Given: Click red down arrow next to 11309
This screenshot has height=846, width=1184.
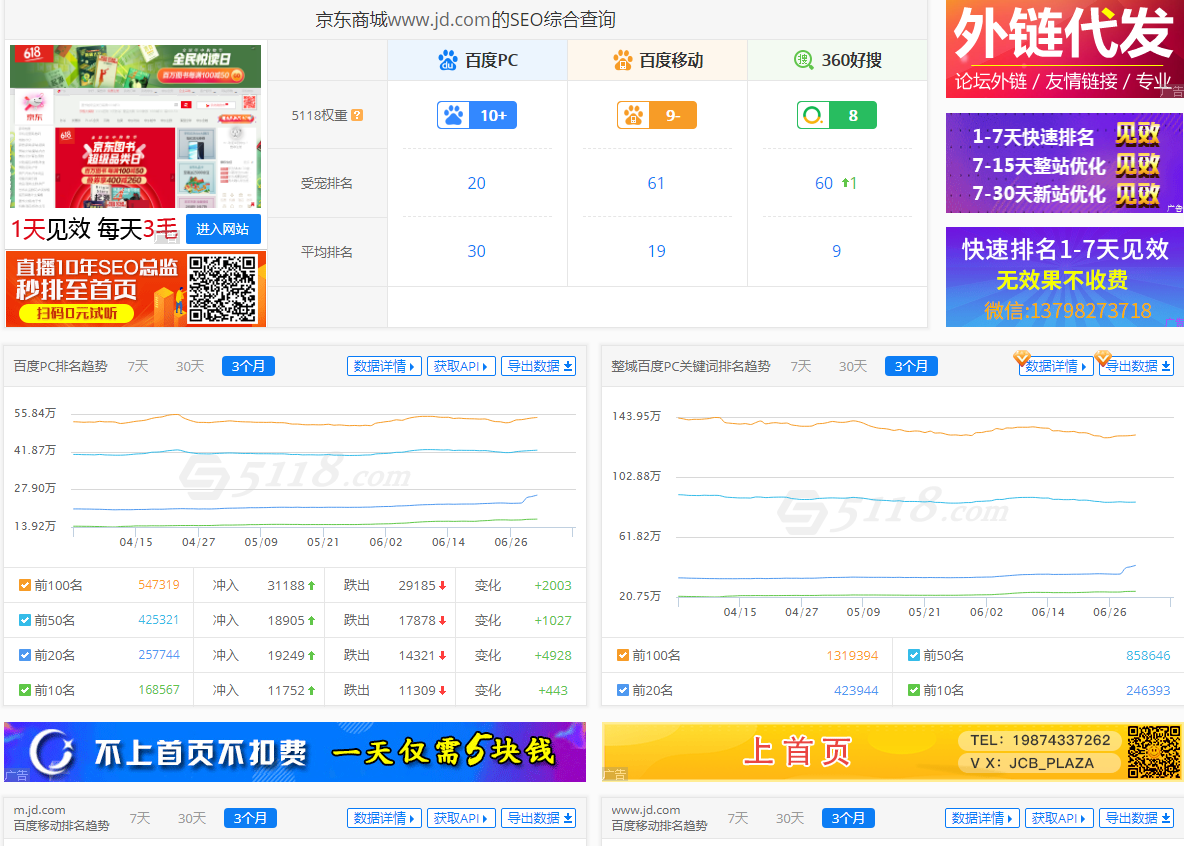Looking at the screenshot, I should click(x=442, y=690).
